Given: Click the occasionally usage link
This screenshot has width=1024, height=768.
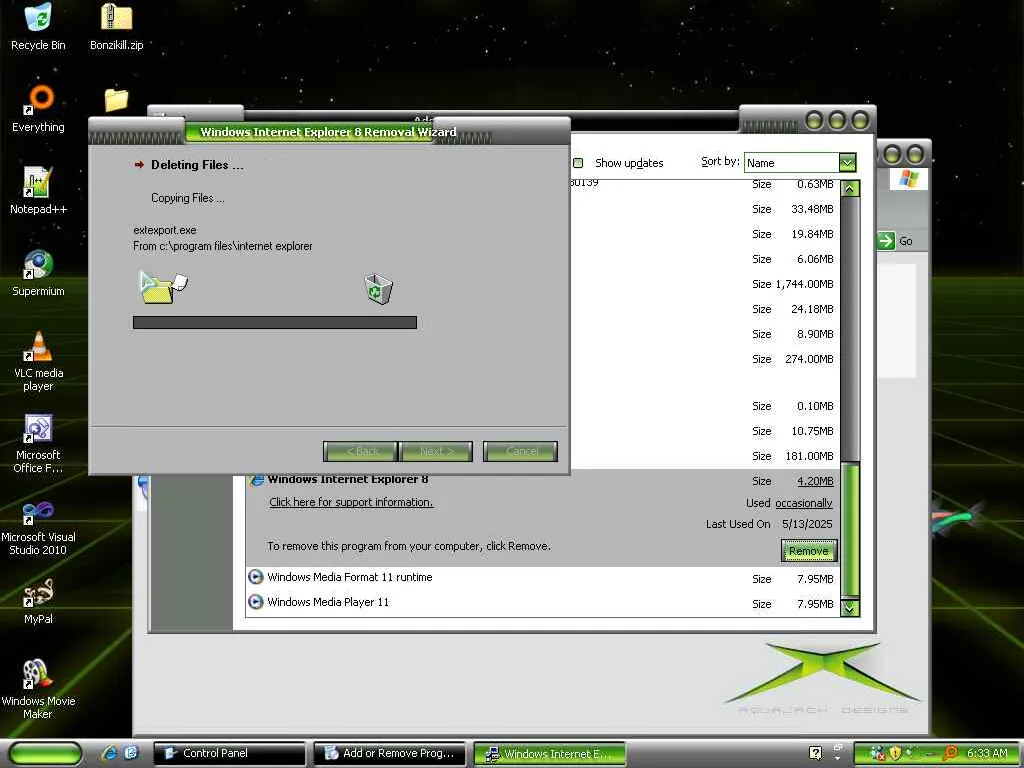Looking at the screenshot, I should pyautogui.click(x=803, y=503).
